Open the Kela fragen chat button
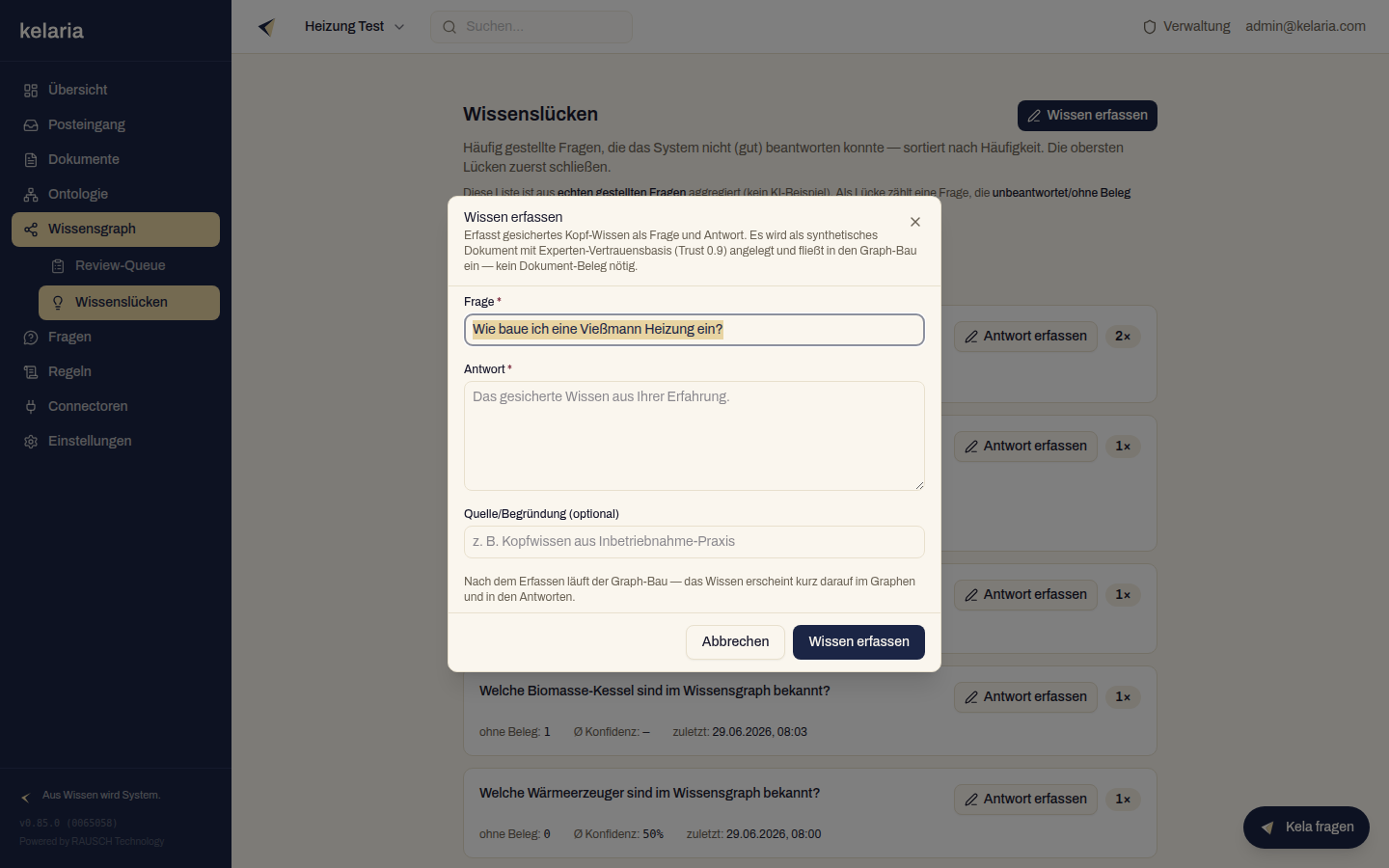The width and height of the screenshot is (1389, 868). [1306, 827]
